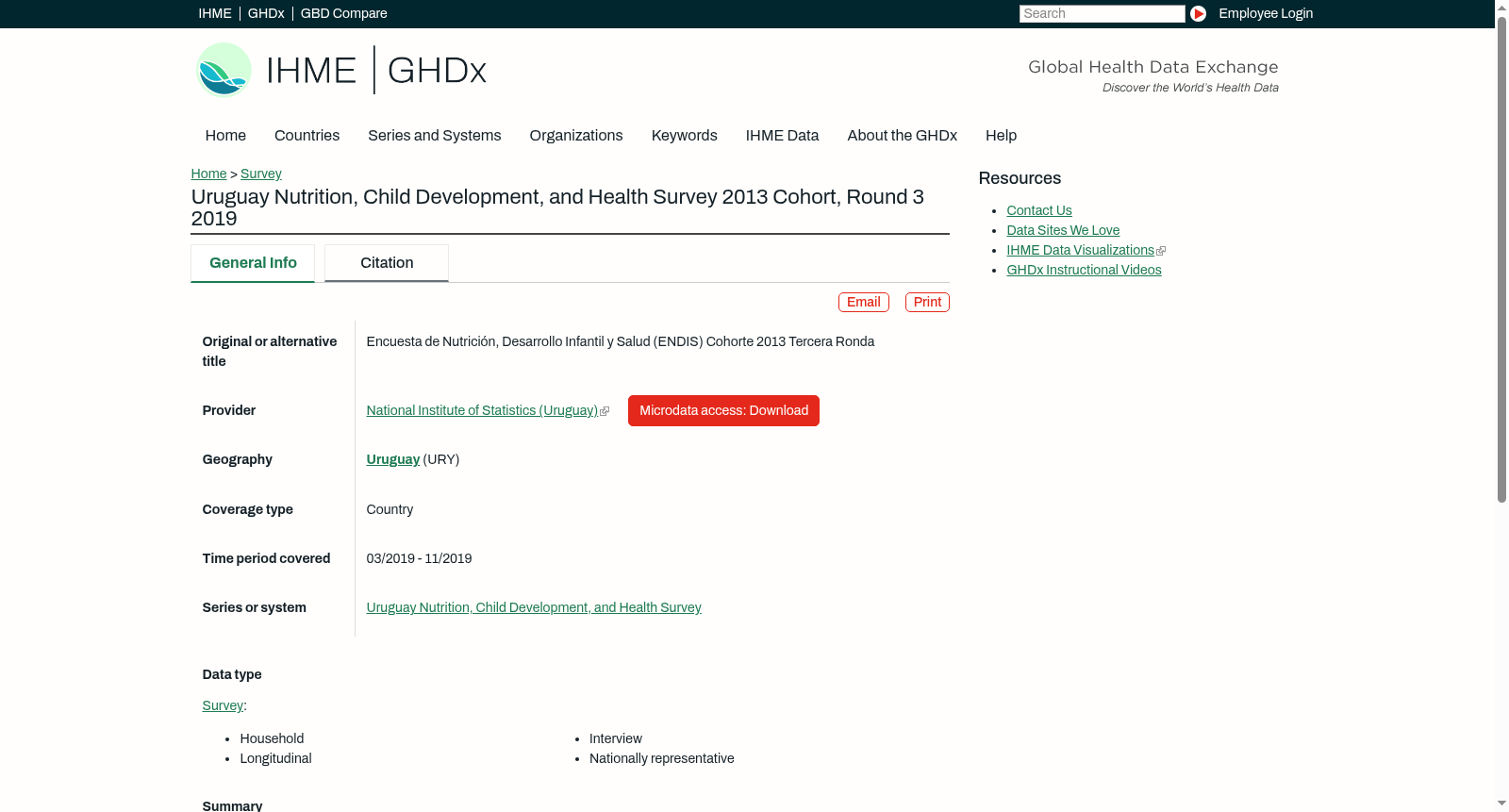
Task: Switch to the Citation tab
Action: tap(387, 263)
